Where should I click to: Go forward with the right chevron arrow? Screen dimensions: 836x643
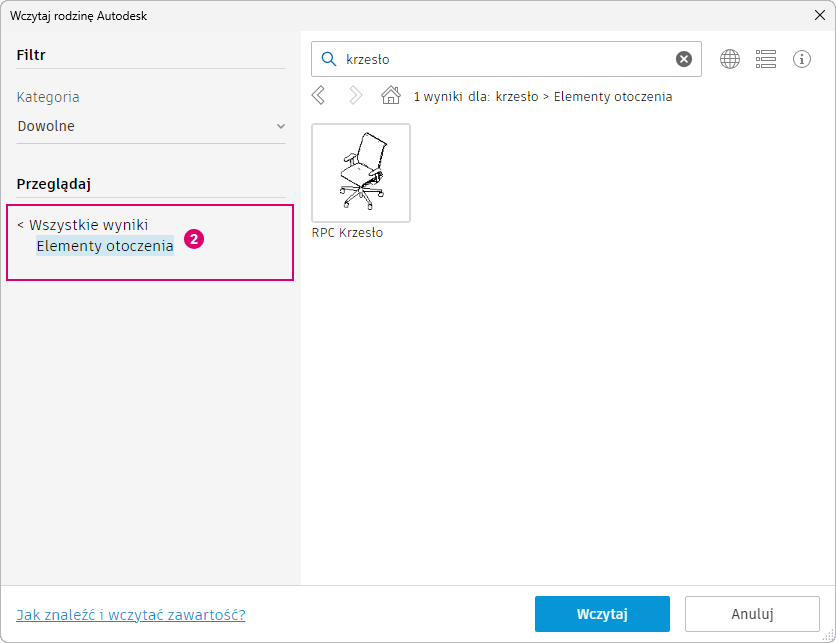click(356, 95)
